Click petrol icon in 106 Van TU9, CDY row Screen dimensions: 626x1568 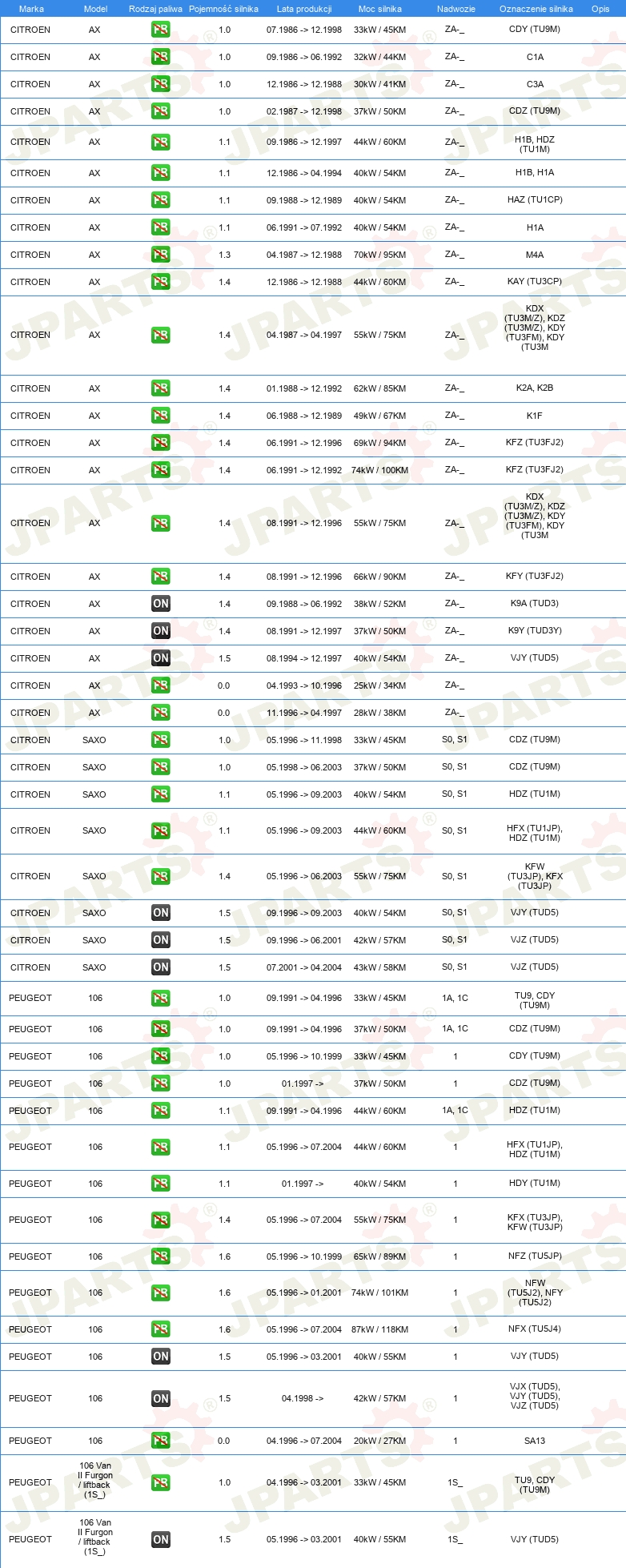point(161,1482)
